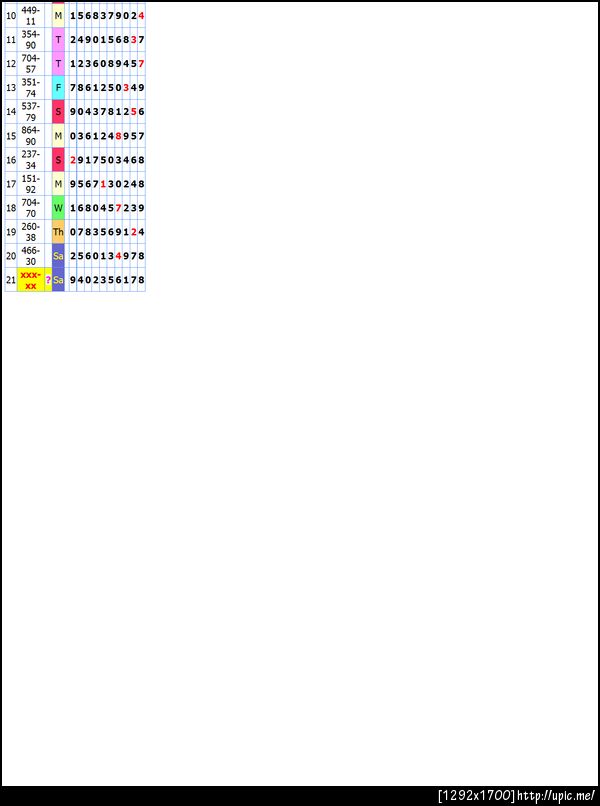Click the 449-11 number cell
This screenshot has width=600, height=806.
click(31, 15)
